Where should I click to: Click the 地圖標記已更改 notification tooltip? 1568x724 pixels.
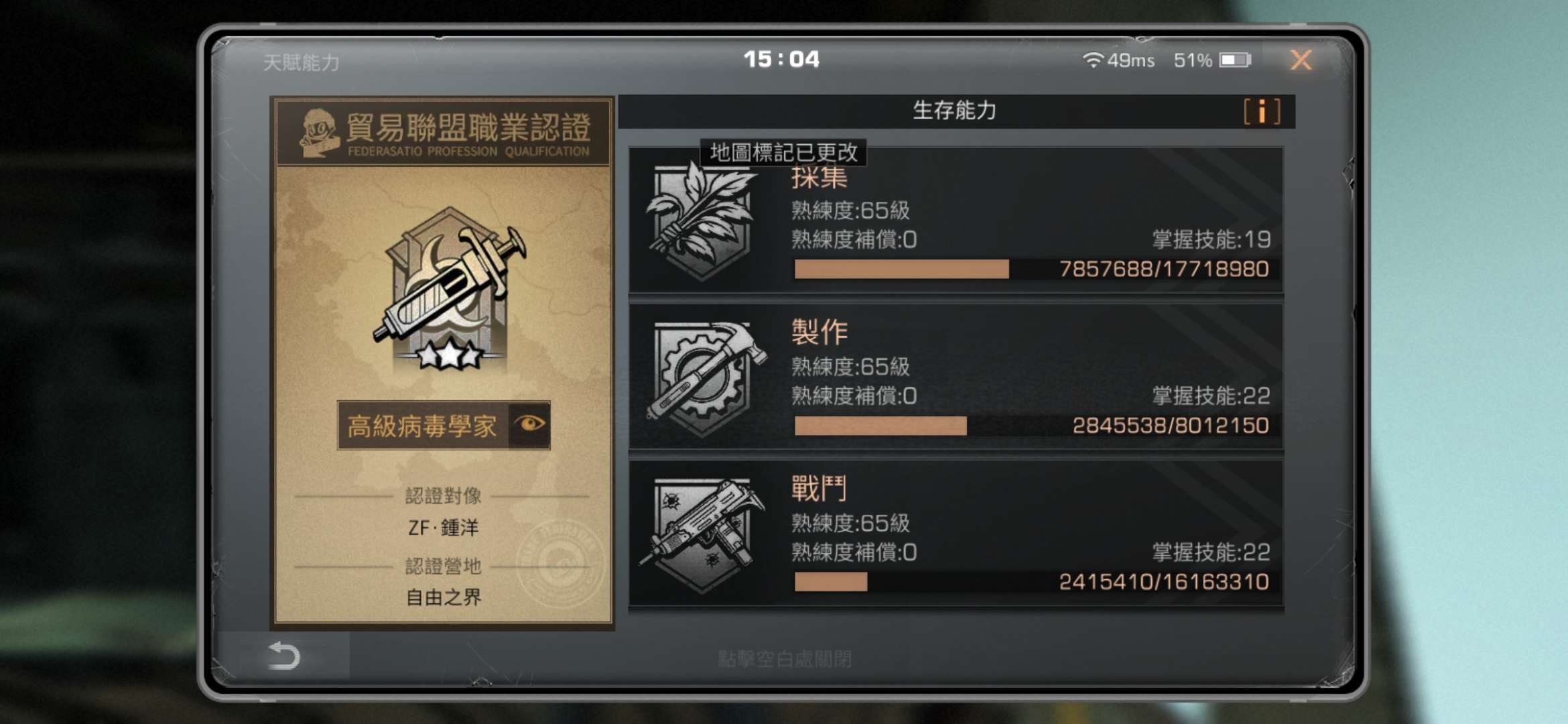pyautogui.click(x=783, y=152)
